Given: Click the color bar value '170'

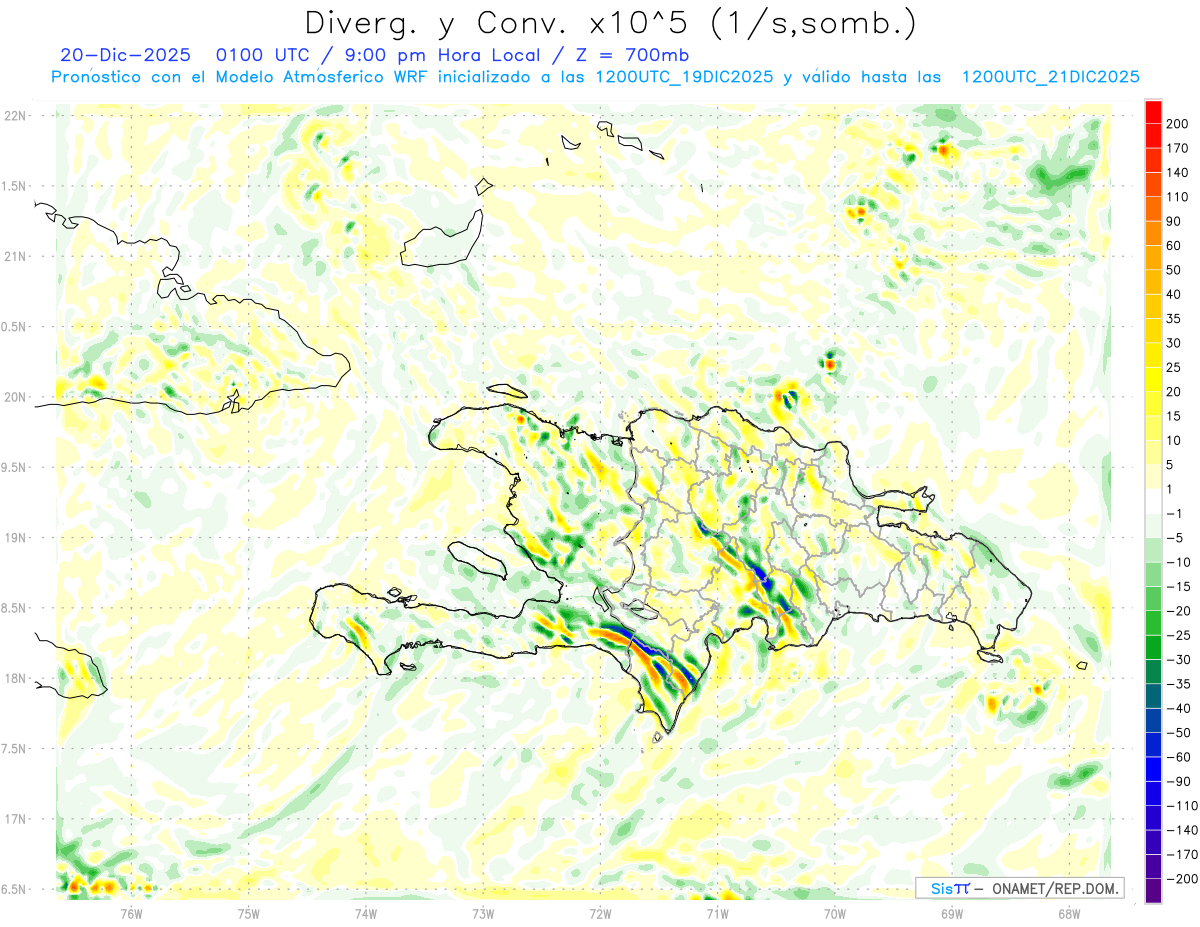Looking at the screenshot, I should pyautogui.click(x=1176, y=148).
